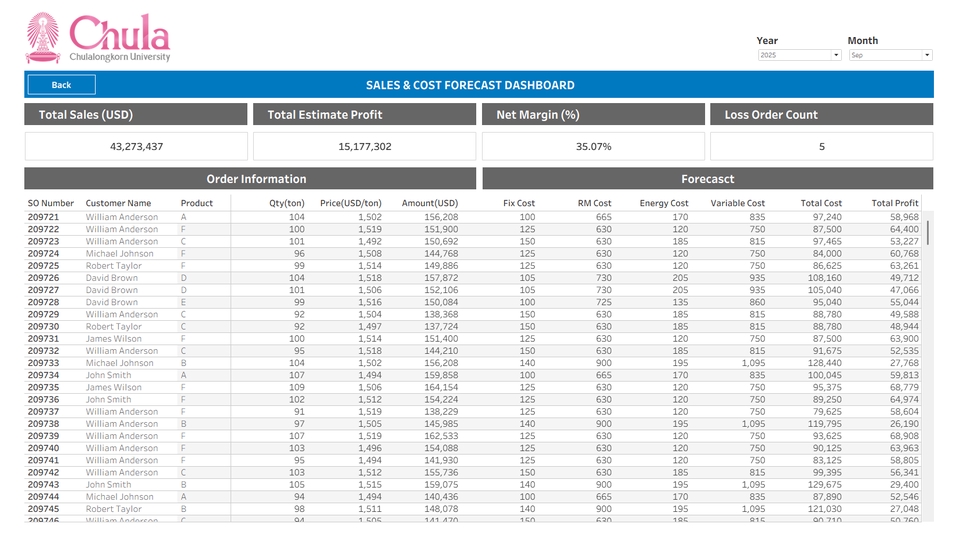Click the Chulalongkorn University logo

pyautogui.click(x=98, y=38)
